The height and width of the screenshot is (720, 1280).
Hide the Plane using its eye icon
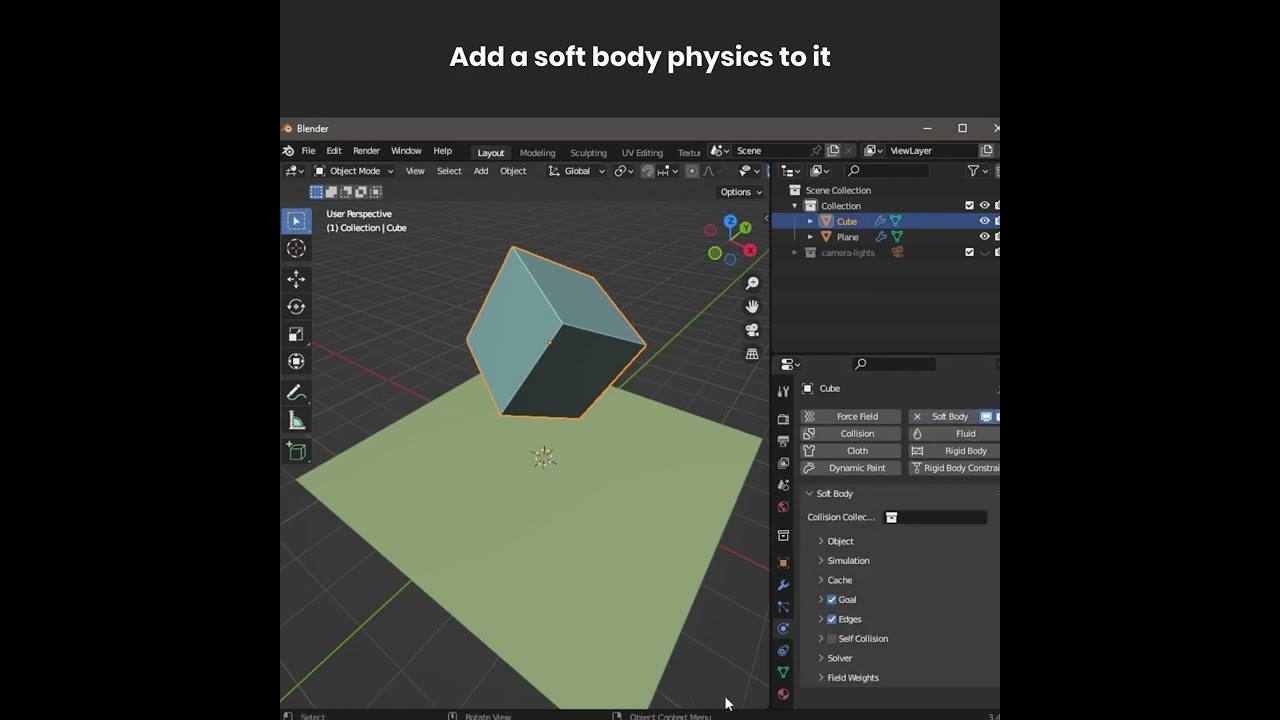click(984, 237)
